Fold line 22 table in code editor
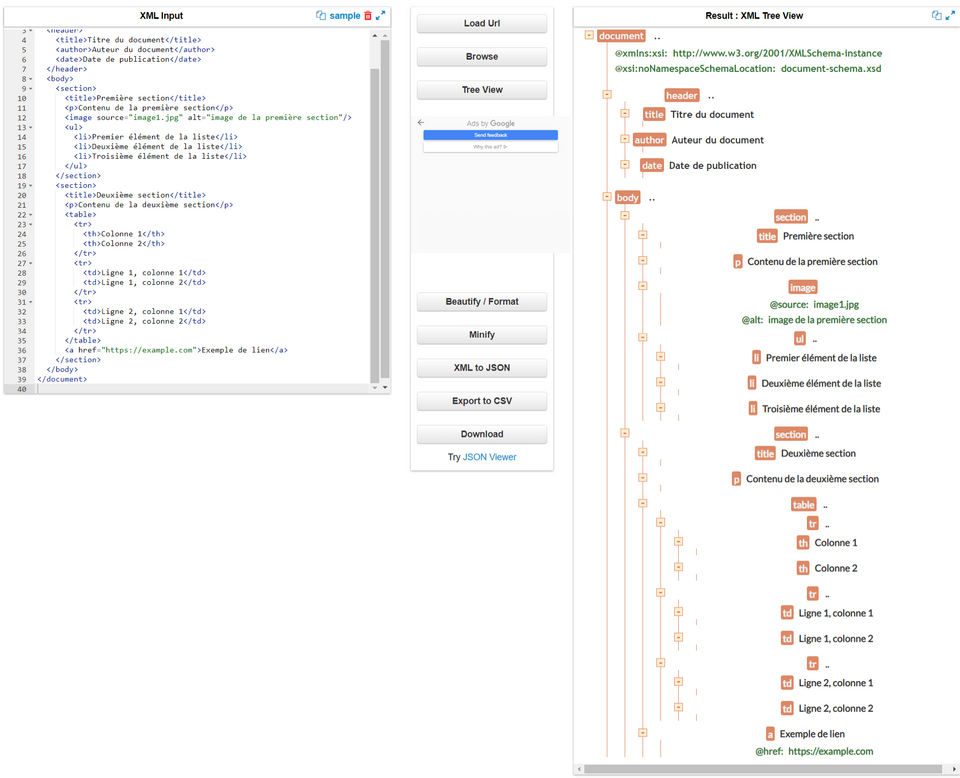The height and width of the screenshot is (778, 960). [31, 215]
